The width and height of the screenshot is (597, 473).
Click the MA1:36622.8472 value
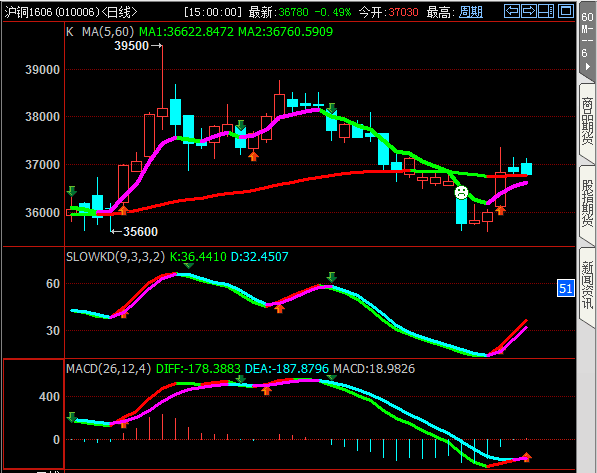186,32
